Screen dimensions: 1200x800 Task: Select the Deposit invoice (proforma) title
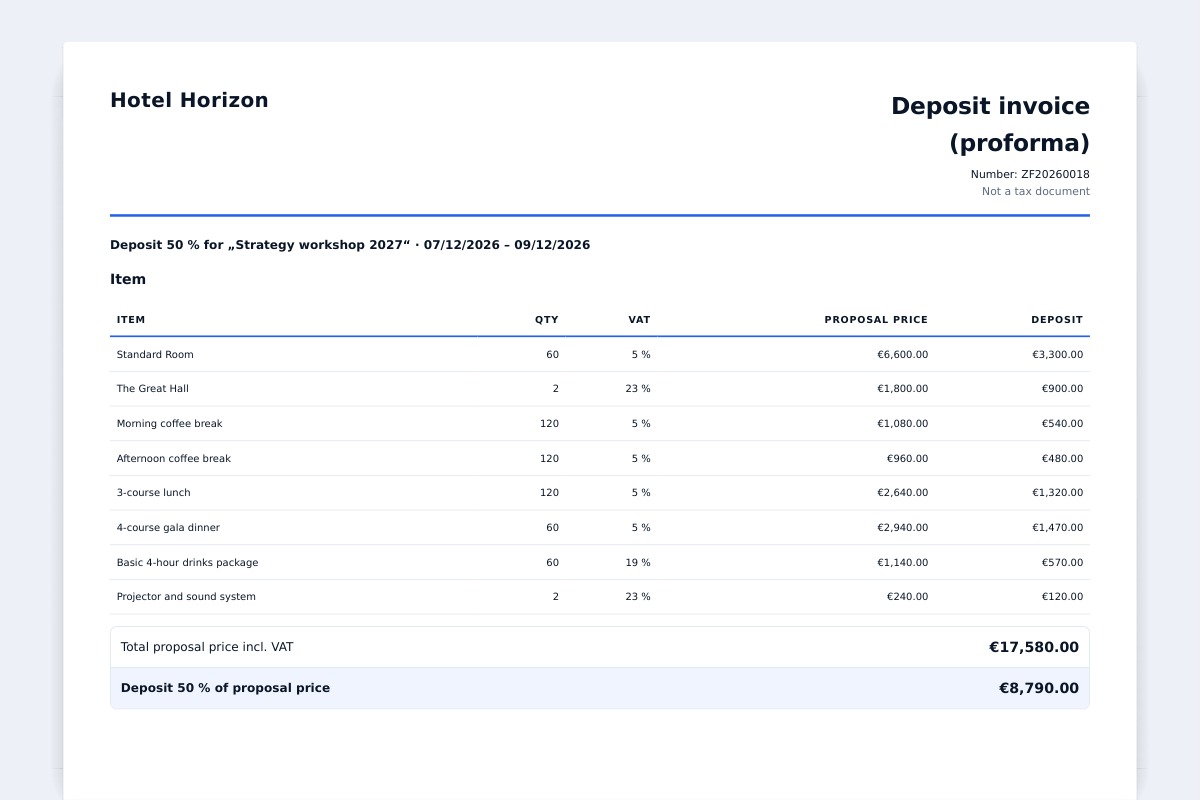coord(990,124)
